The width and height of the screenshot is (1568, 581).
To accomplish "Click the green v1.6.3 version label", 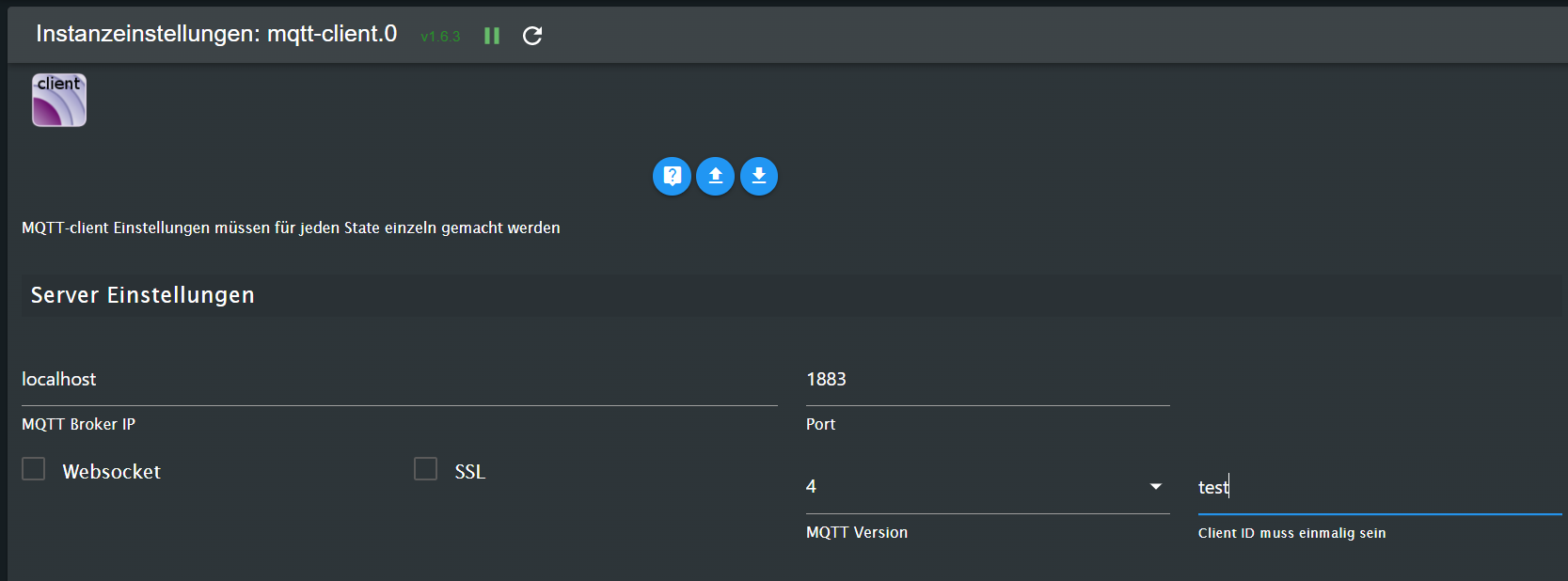I will point(440,37).
